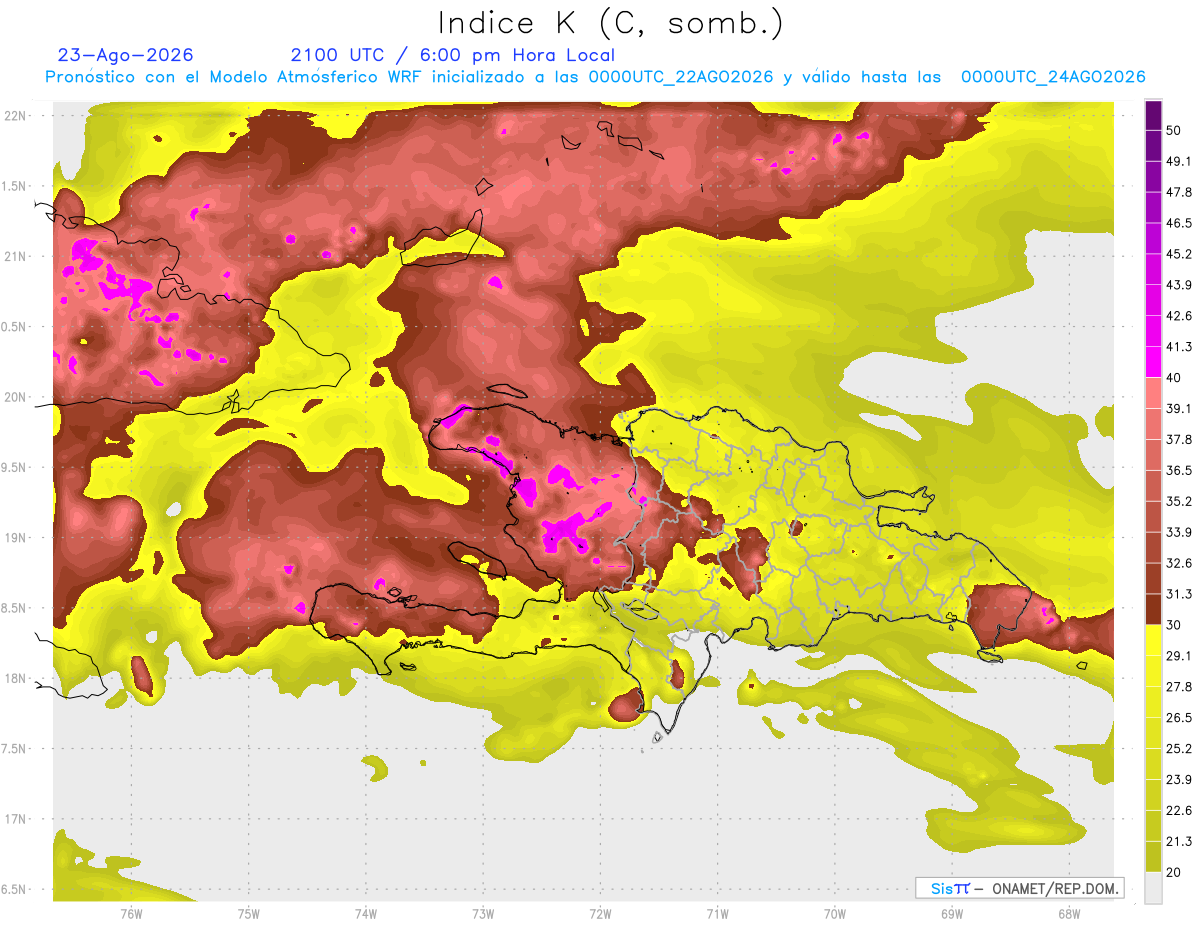This screenshot has height=927, width=1200.
Task: Click the "SisTT - ONAMET/REP.DOM." credit box
Action: (1019, 888)
